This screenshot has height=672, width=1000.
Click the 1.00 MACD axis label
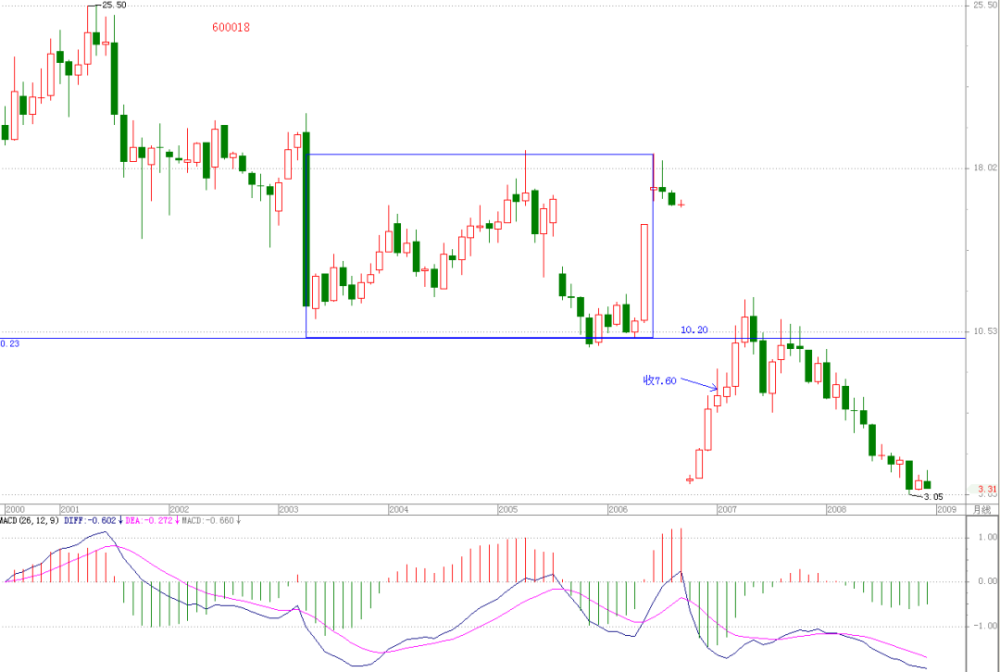pos(987,537)
